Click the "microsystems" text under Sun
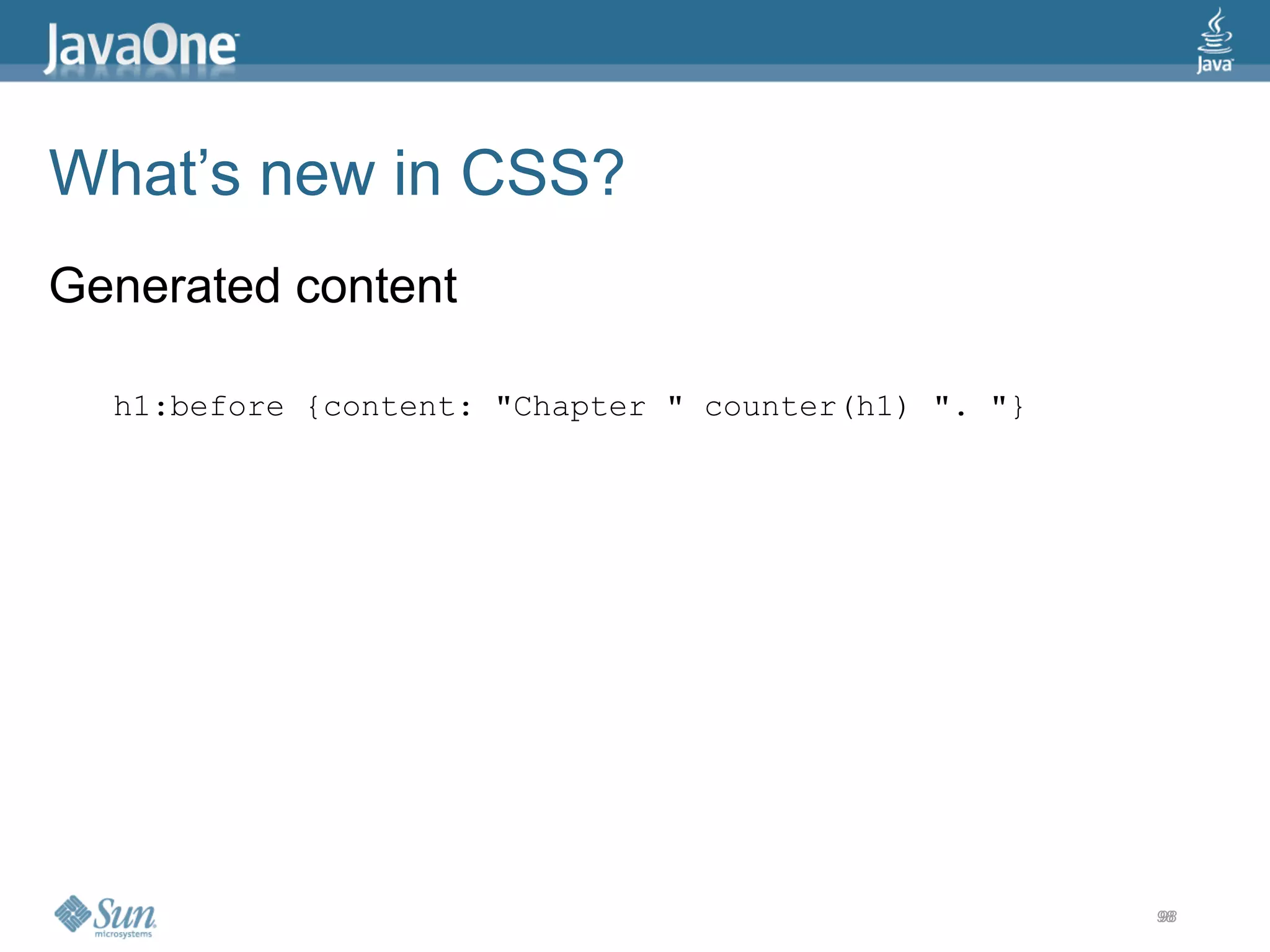 click(123, 934)
